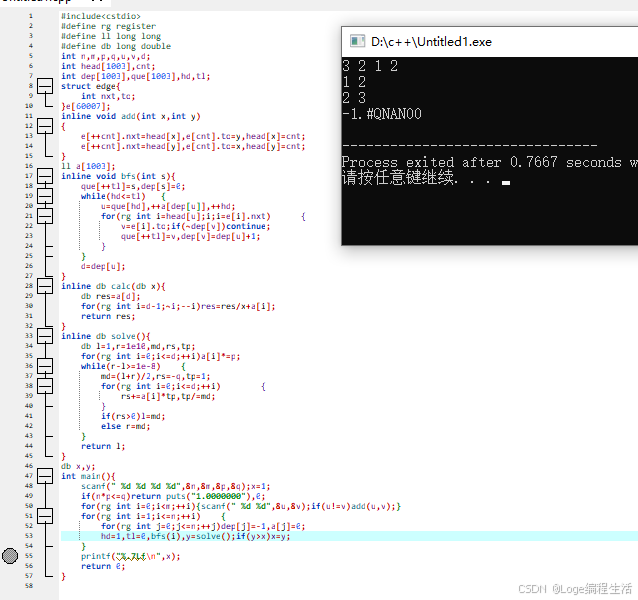Collapse the bfs function fold at line 17

(x=45, y=176)
